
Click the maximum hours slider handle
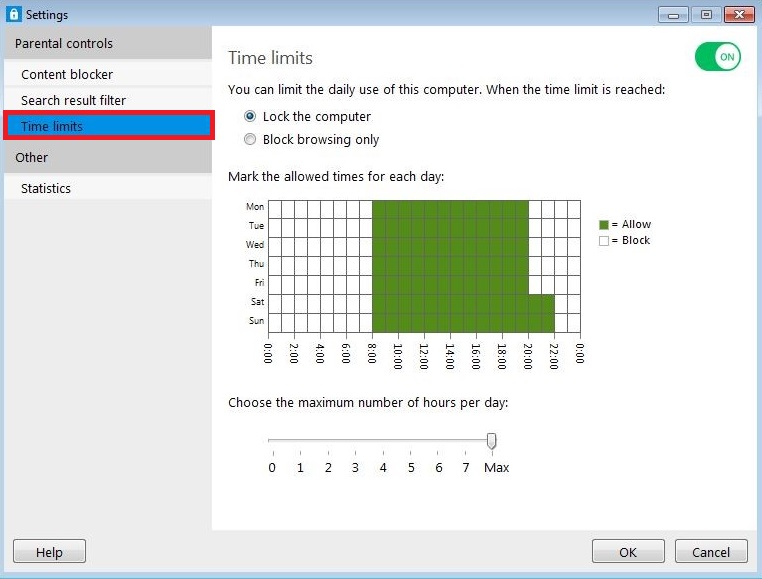click(x=491, y=441)
